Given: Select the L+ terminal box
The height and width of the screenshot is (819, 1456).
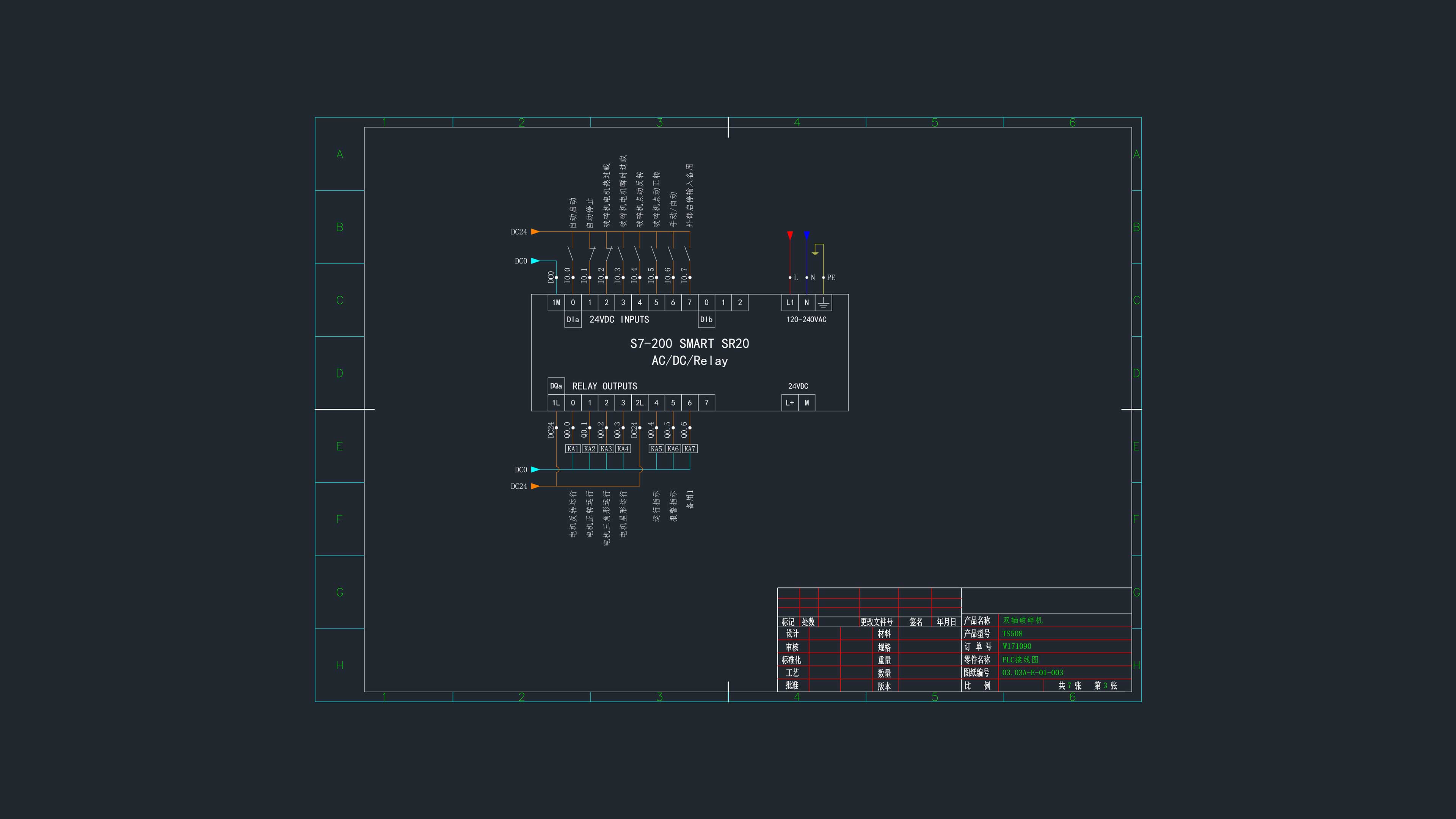Looking at the screenshot, I should pyautogui.click(x=790, y=403).
